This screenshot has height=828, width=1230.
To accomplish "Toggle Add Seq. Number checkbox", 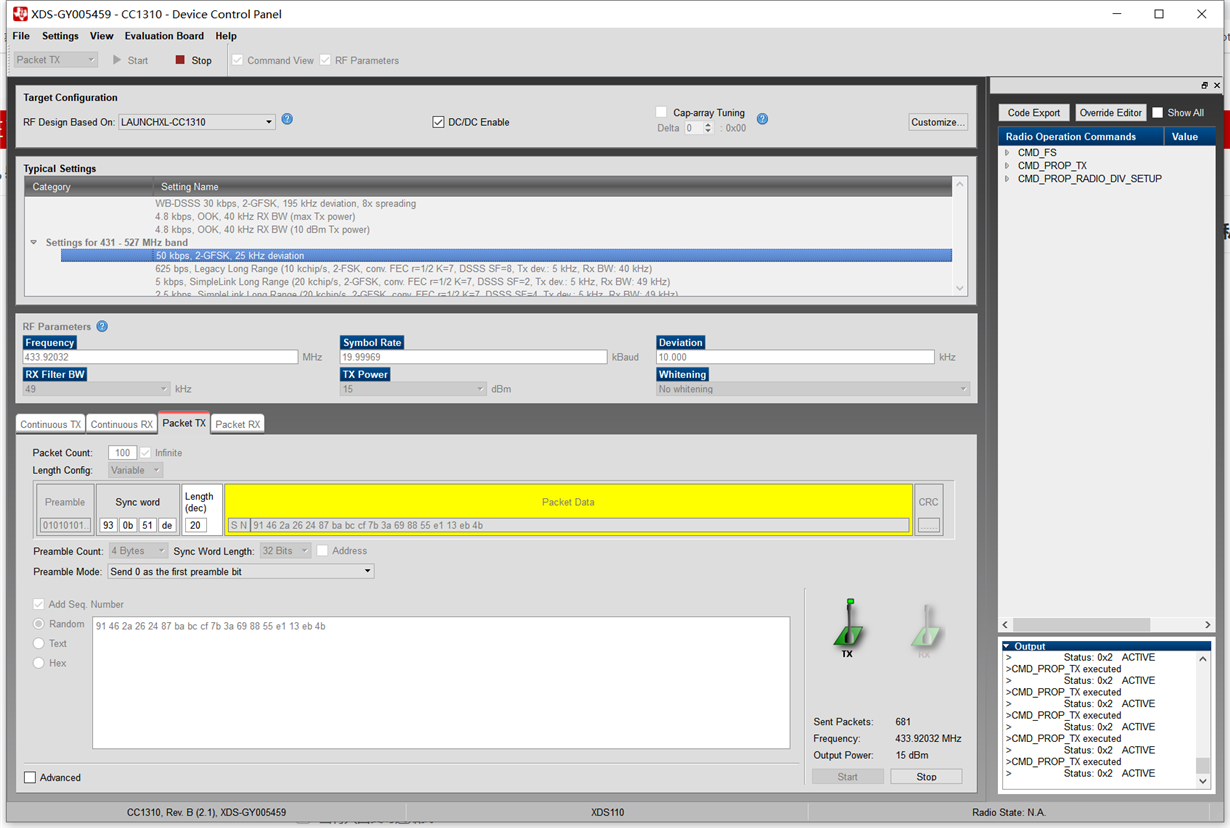I will 39,604.
